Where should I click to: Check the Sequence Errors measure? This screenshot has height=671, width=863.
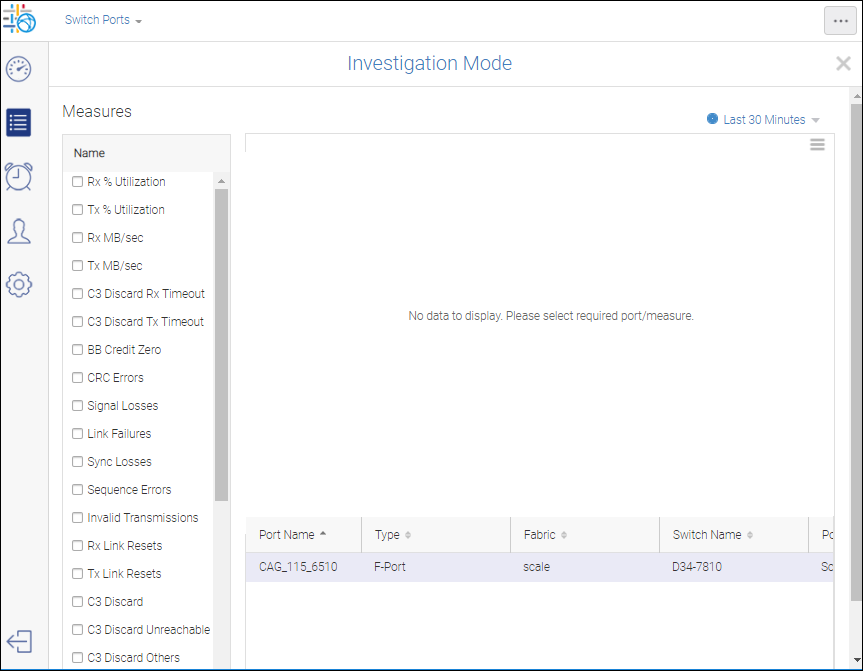tap(78, 490)
